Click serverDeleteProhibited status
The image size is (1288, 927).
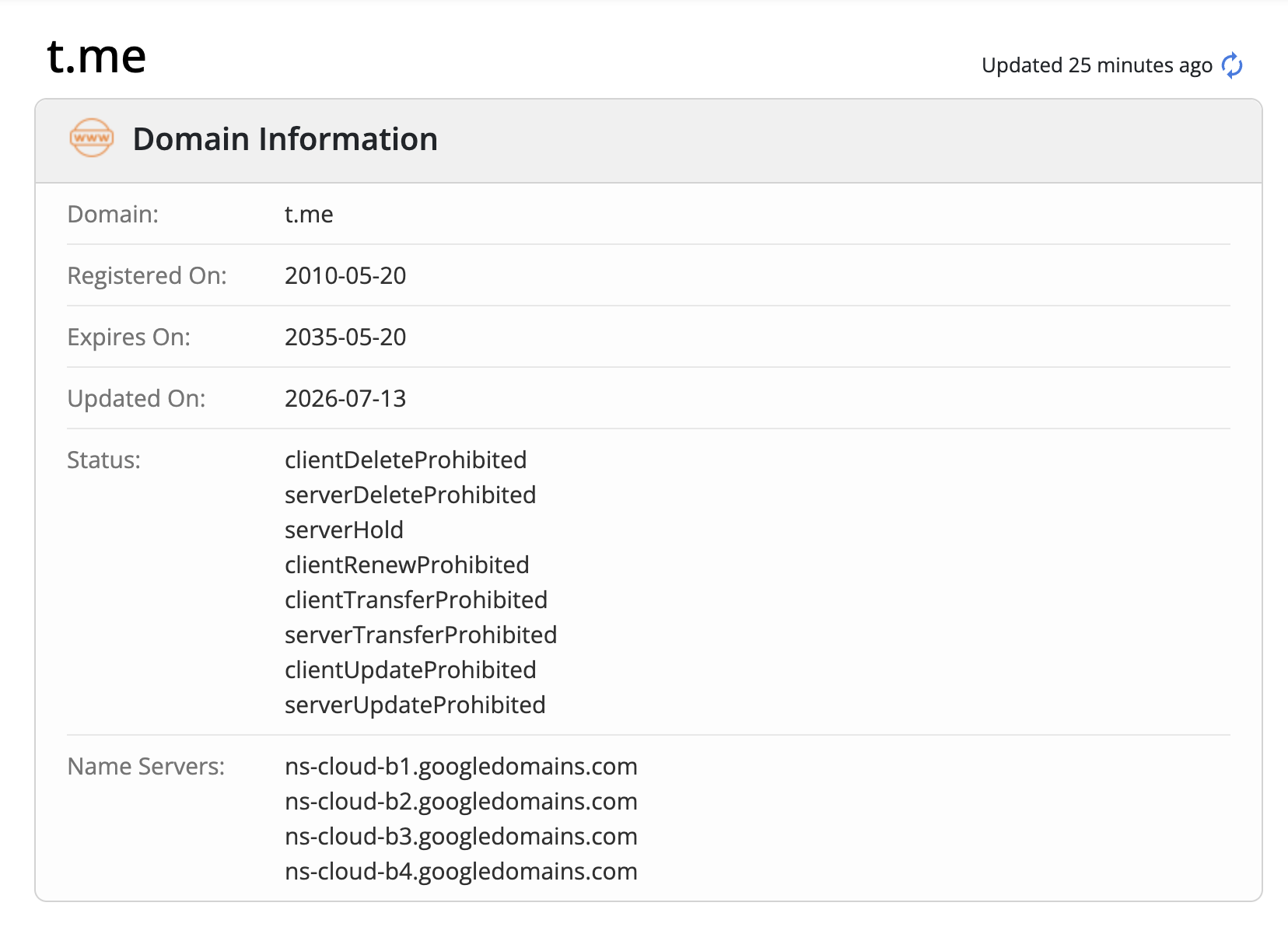coord(411,495)
